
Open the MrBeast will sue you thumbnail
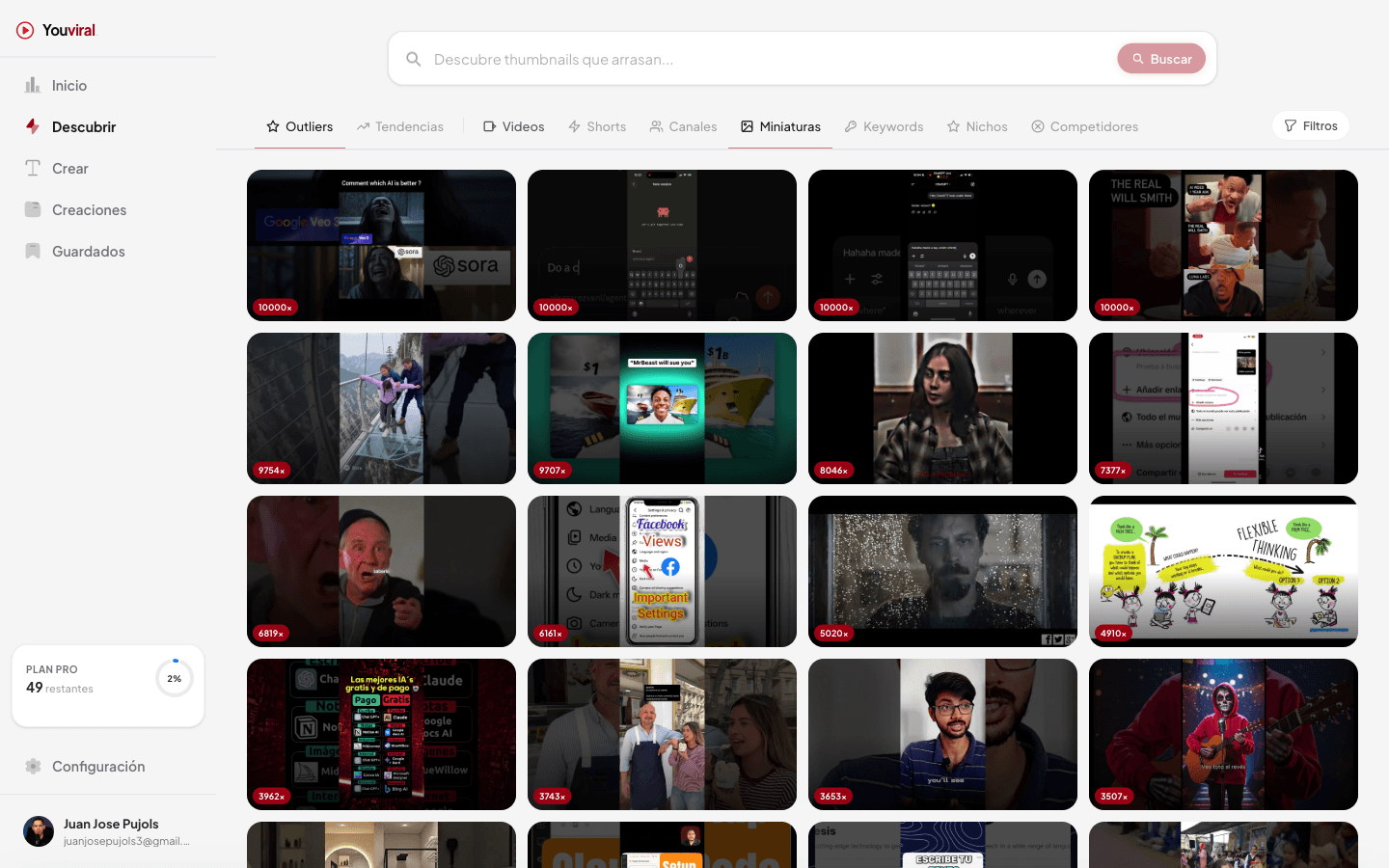point(662,408)
